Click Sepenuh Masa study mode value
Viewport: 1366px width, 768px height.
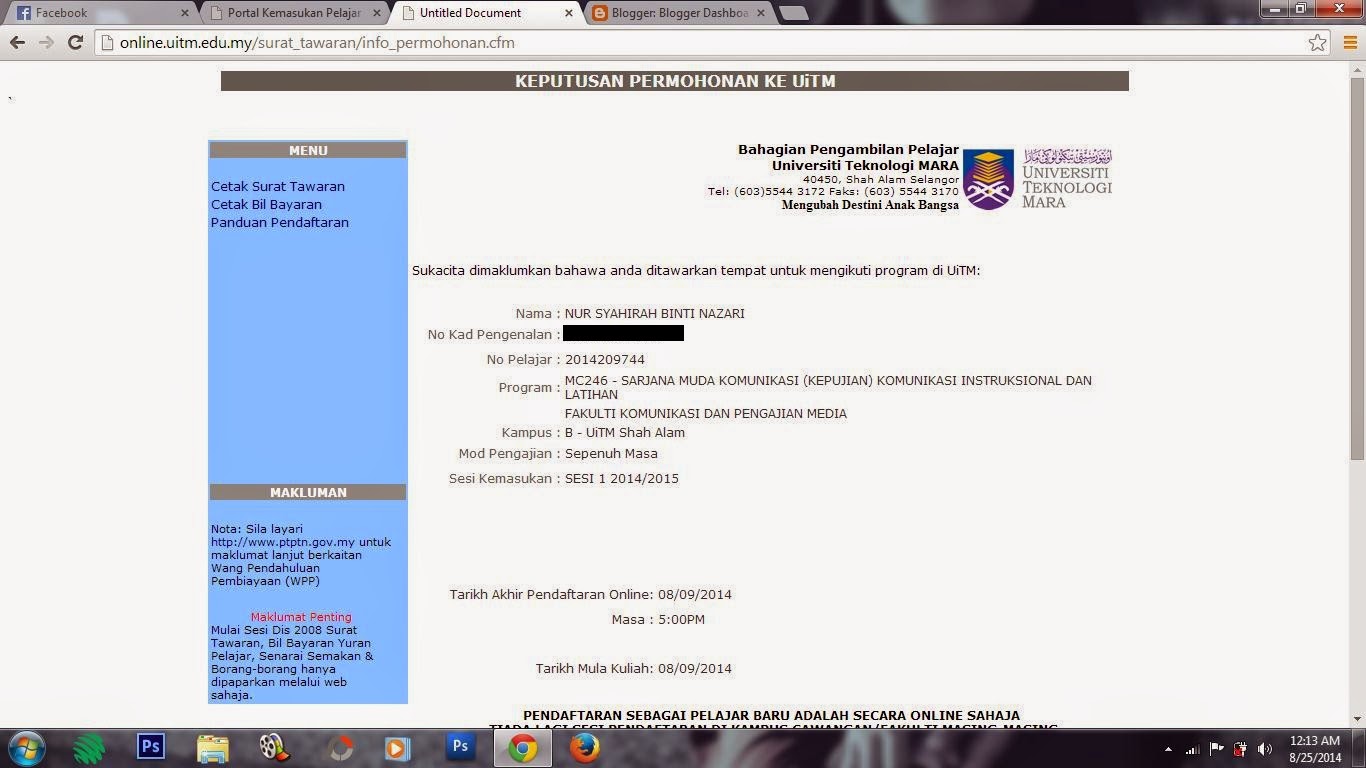611,453
